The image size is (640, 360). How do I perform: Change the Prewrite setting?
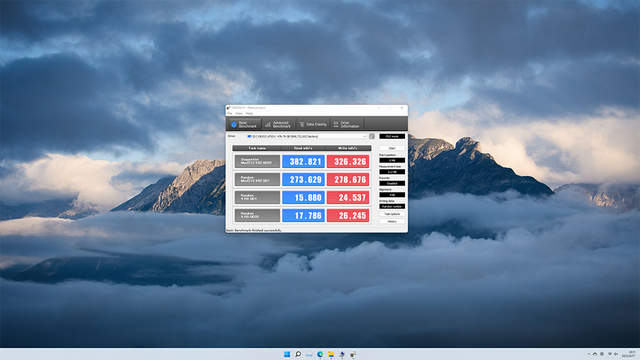[392, 183]
